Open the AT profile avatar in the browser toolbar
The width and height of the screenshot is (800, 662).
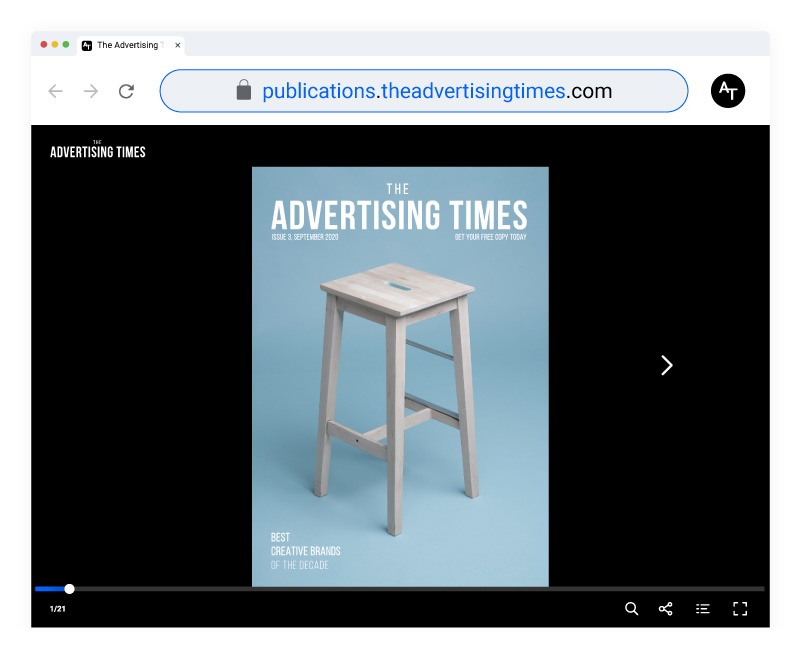727,91
